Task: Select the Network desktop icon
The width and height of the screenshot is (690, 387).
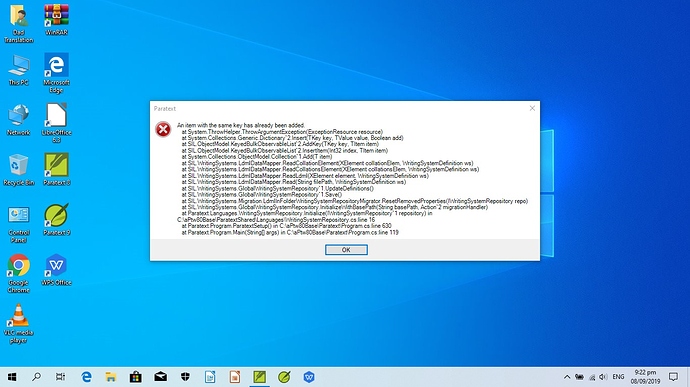Action: point(18,120)
